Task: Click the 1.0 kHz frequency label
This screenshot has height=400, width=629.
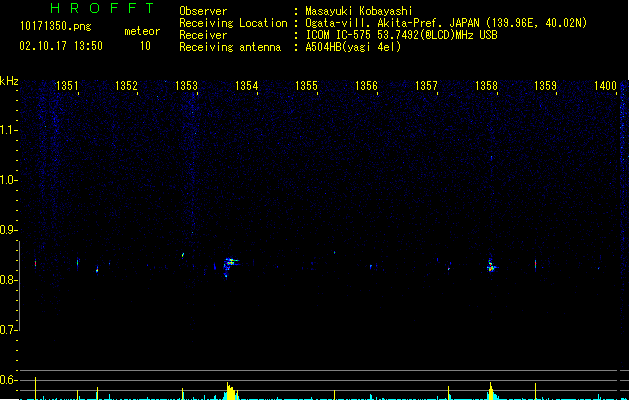Action: 9,180
